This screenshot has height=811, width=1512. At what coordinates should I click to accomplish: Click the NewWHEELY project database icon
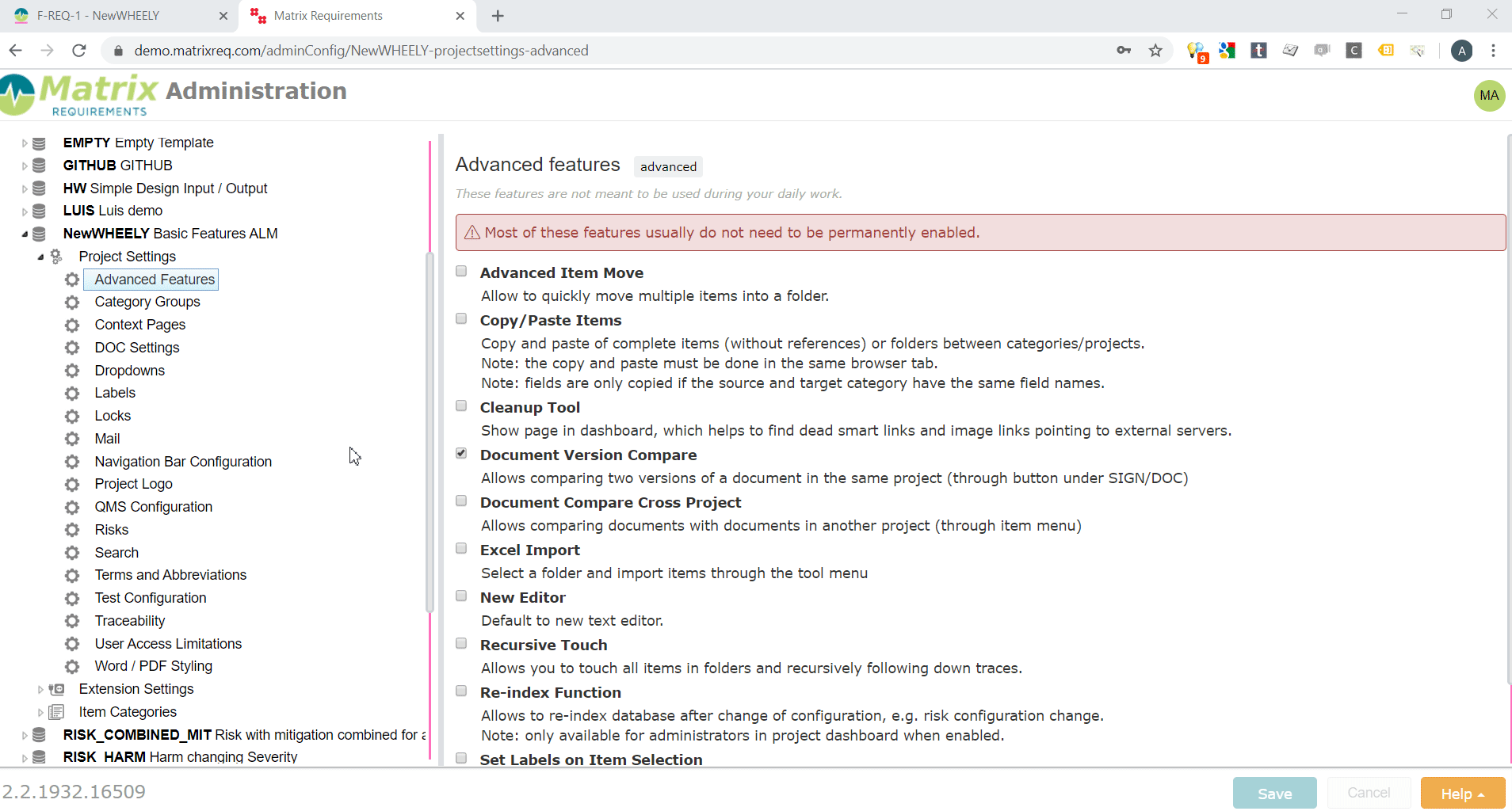coord(39,234)
